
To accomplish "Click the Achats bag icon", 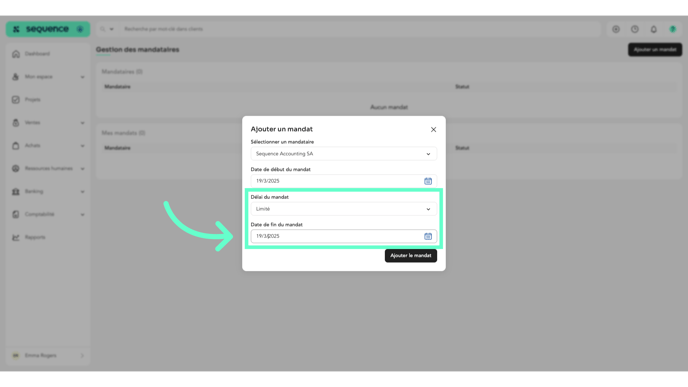I will 16,146.
